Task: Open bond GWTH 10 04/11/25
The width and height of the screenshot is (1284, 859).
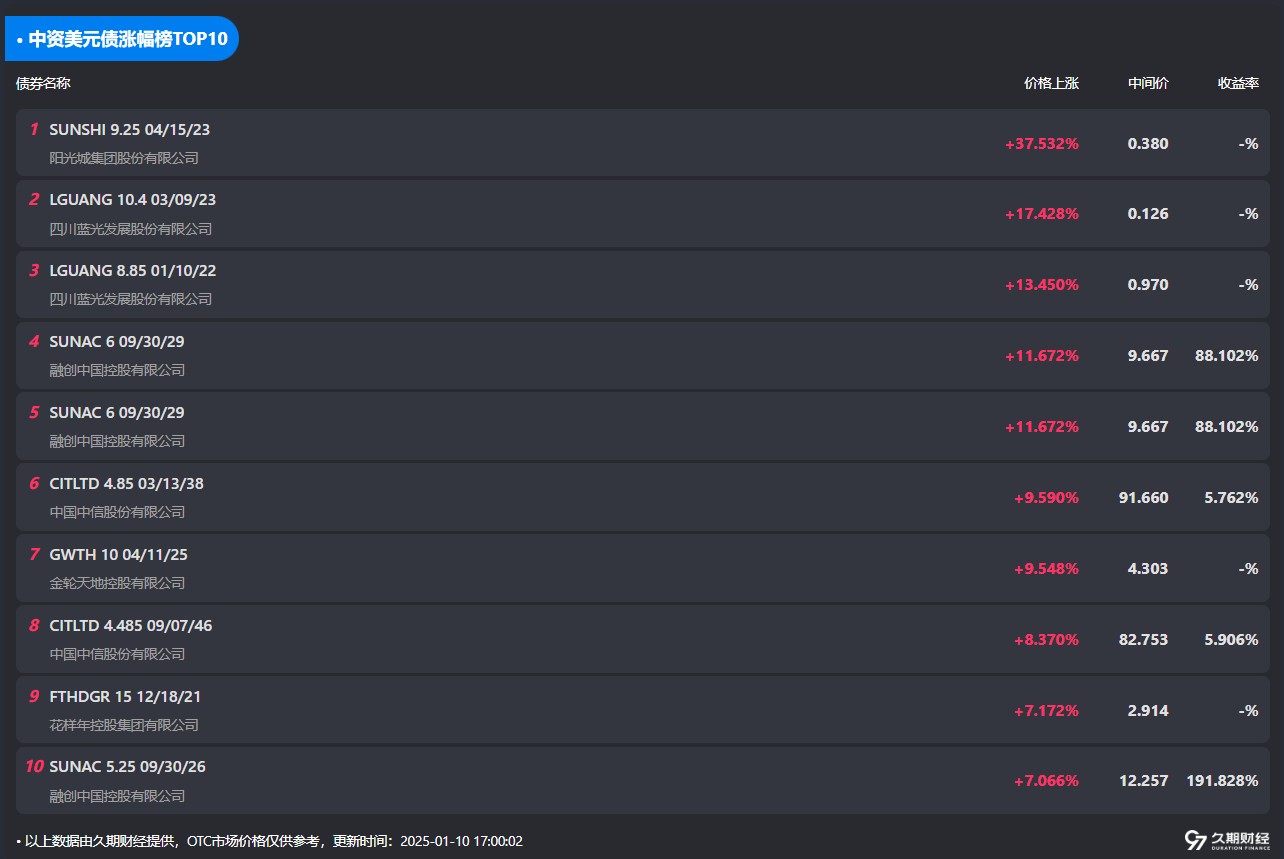Action: click(118, 554)
